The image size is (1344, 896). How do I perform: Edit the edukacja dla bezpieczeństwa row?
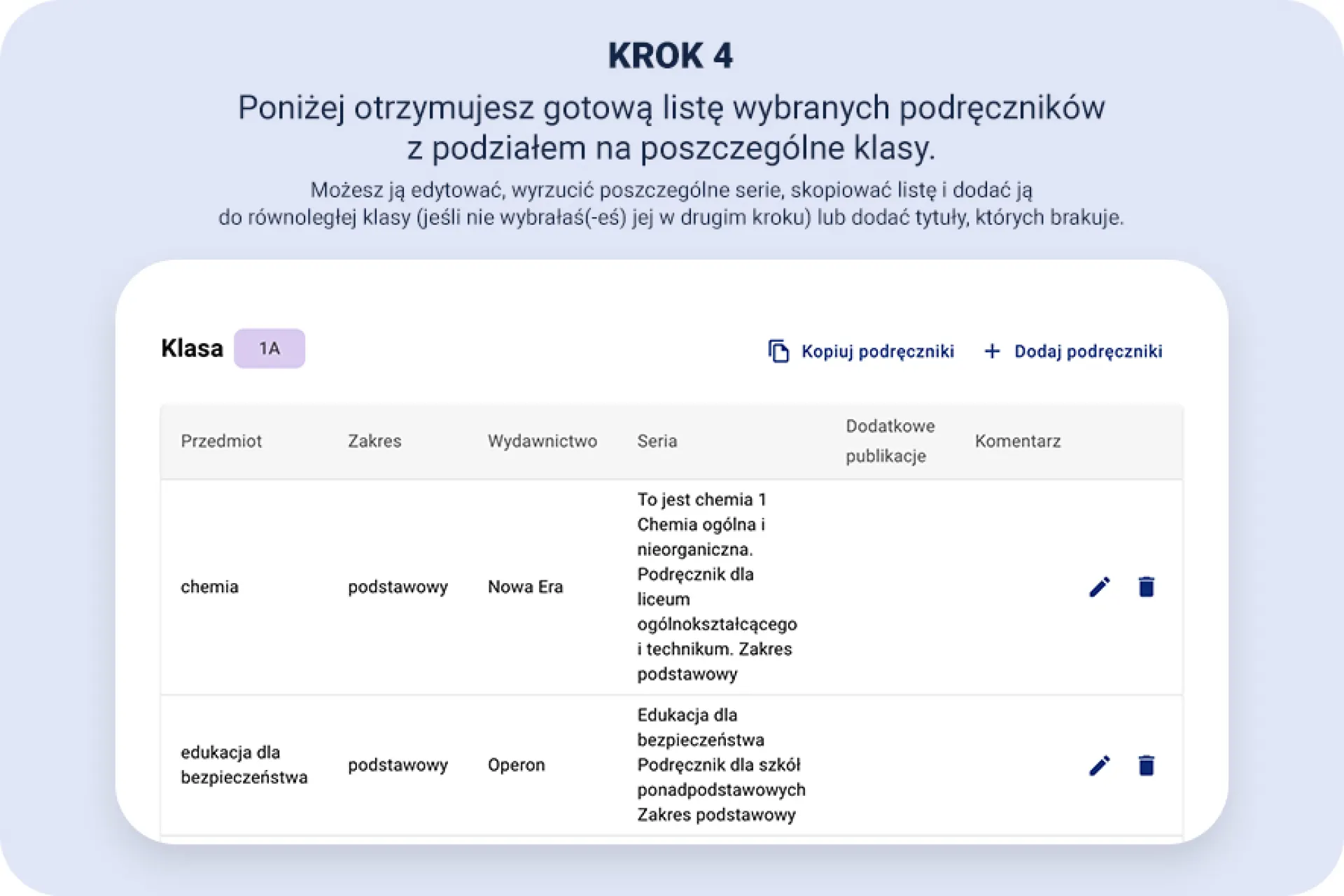[1100, 765]
